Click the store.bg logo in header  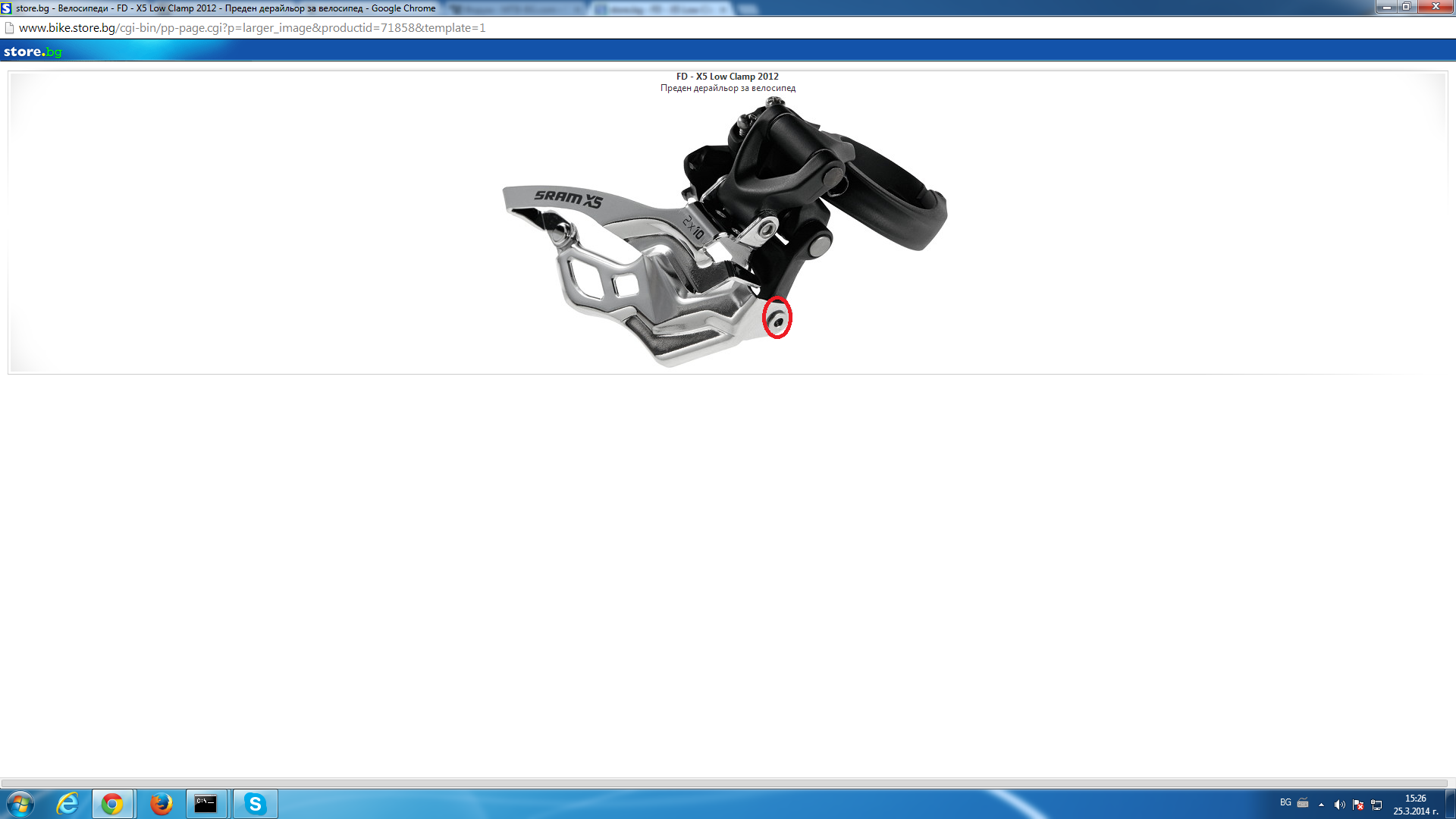(x=33, y=52)
